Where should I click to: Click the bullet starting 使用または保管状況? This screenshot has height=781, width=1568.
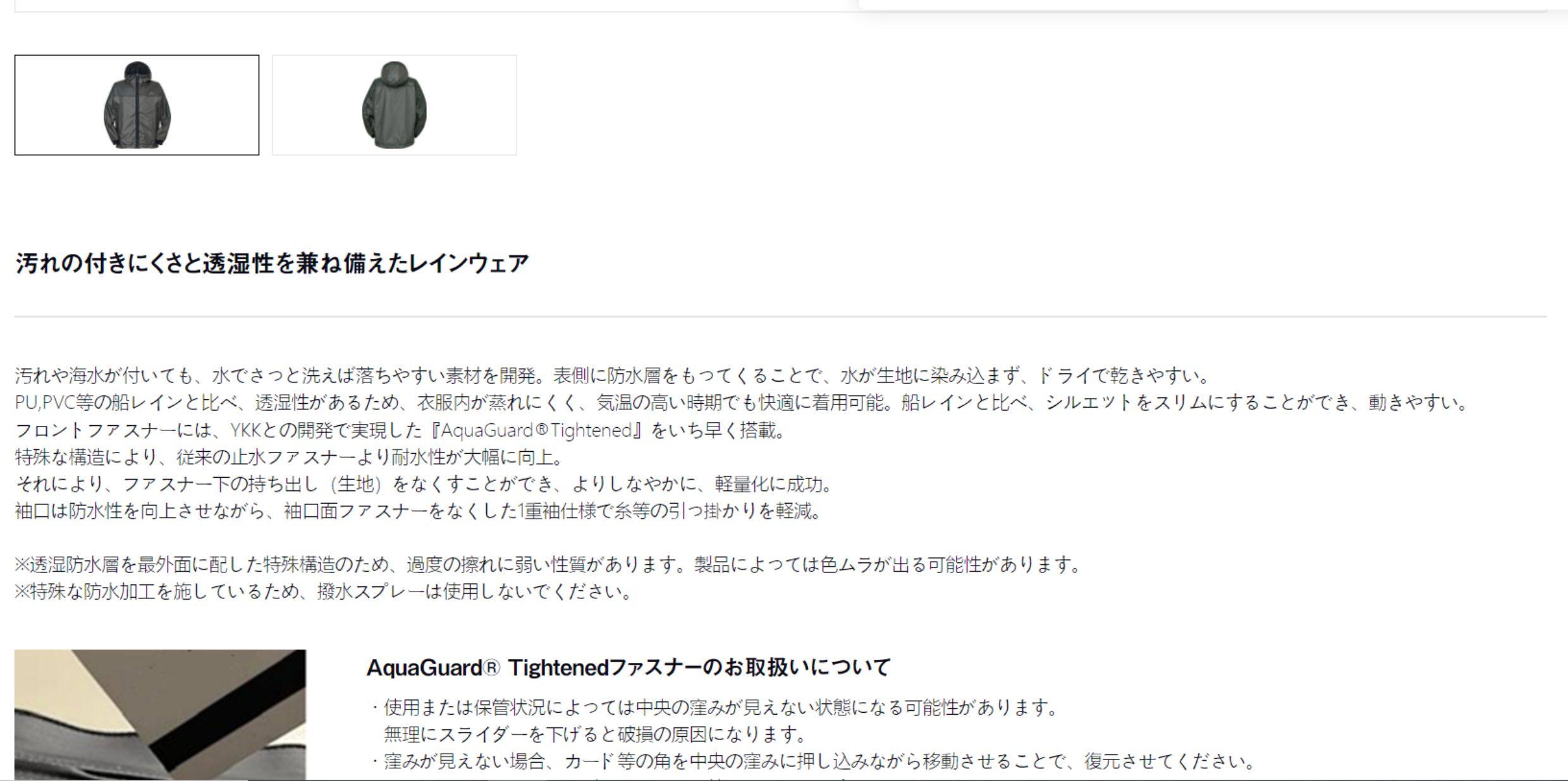(714, 707)
